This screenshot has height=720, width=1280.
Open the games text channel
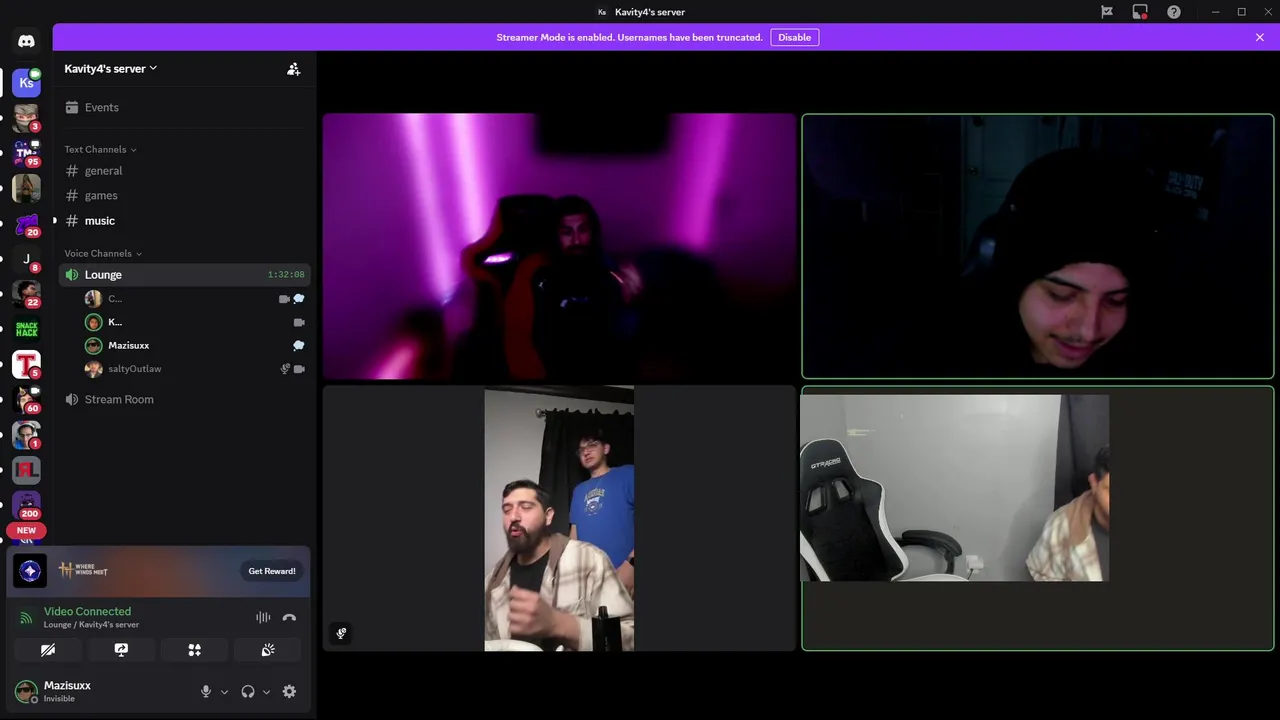(x=184, y=196)
